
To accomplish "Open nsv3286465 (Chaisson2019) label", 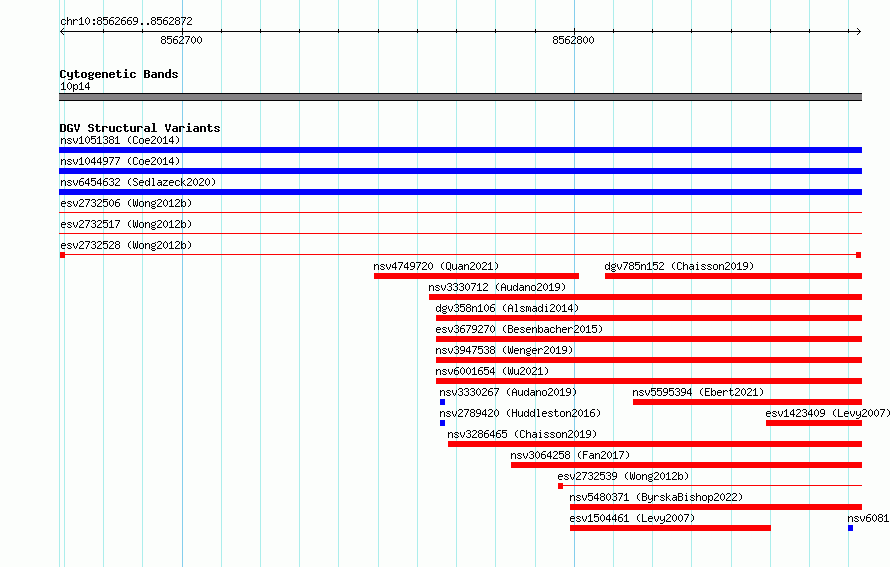I will (522, 434).
